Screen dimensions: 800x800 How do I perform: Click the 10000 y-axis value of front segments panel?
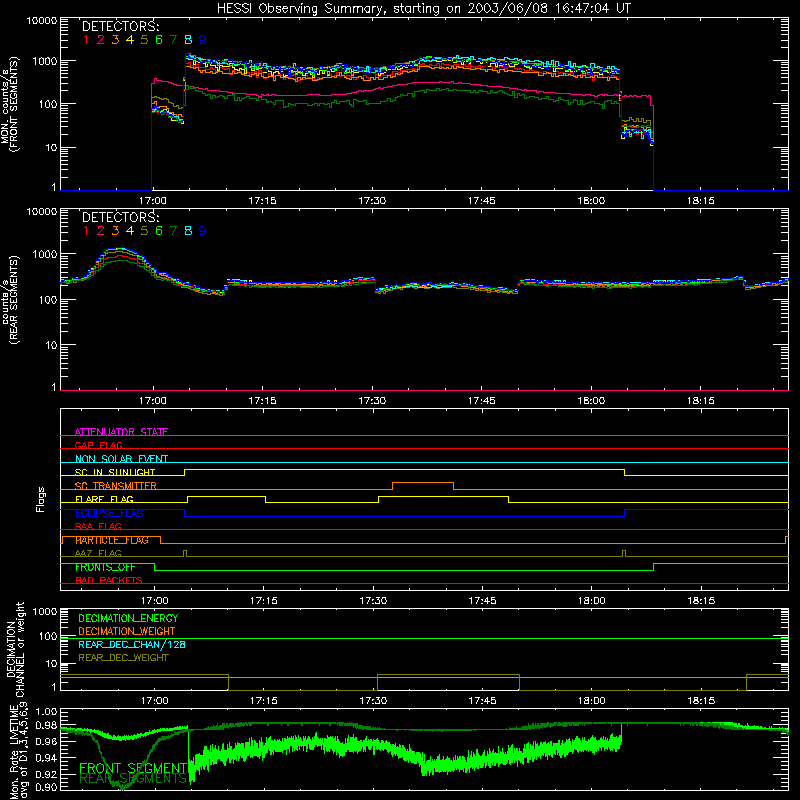(41, 21)
